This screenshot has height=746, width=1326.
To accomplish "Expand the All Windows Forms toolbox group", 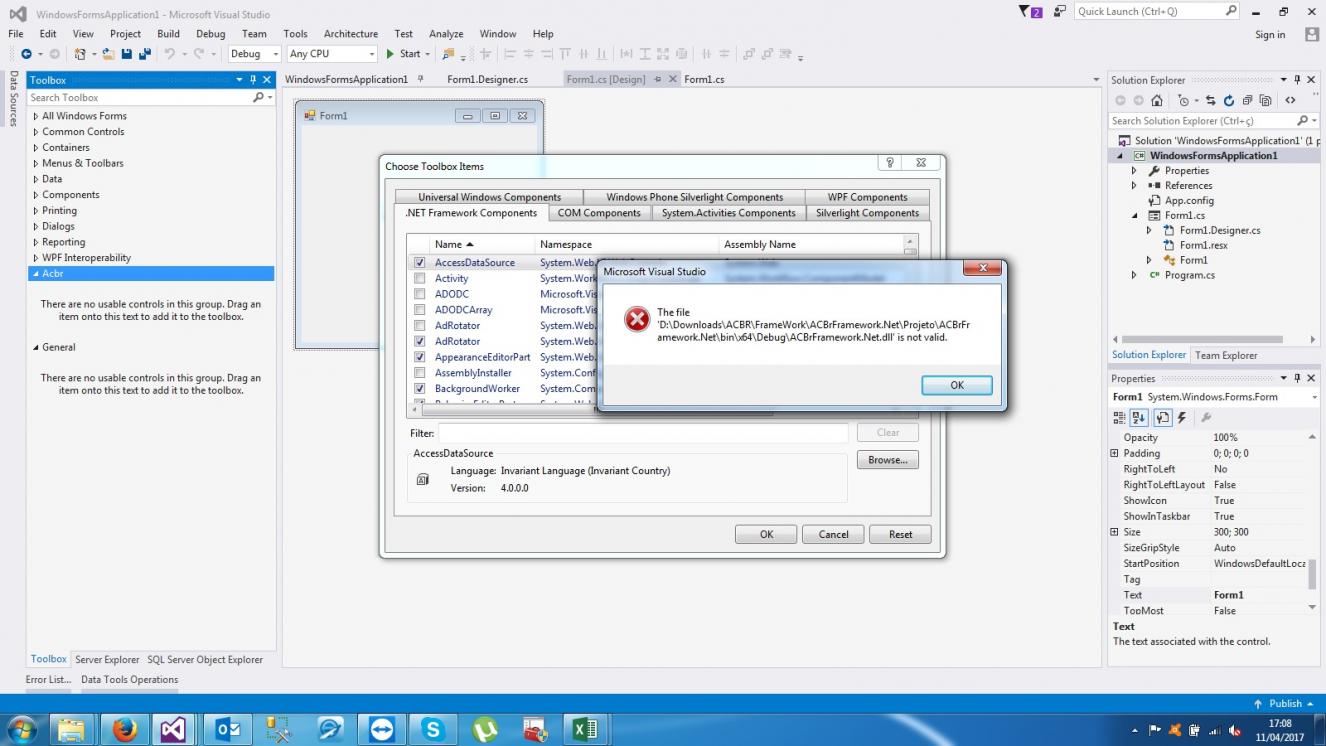I will [36, 116].
